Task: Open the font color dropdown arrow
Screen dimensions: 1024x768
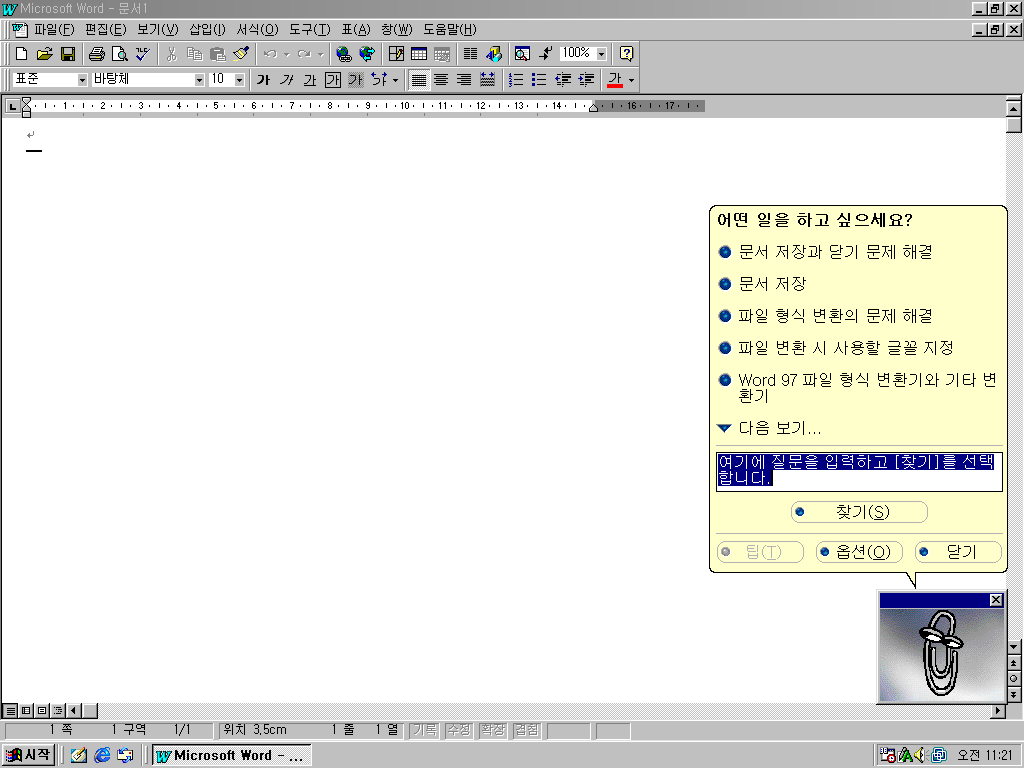Action: click(x=631, y=80)
